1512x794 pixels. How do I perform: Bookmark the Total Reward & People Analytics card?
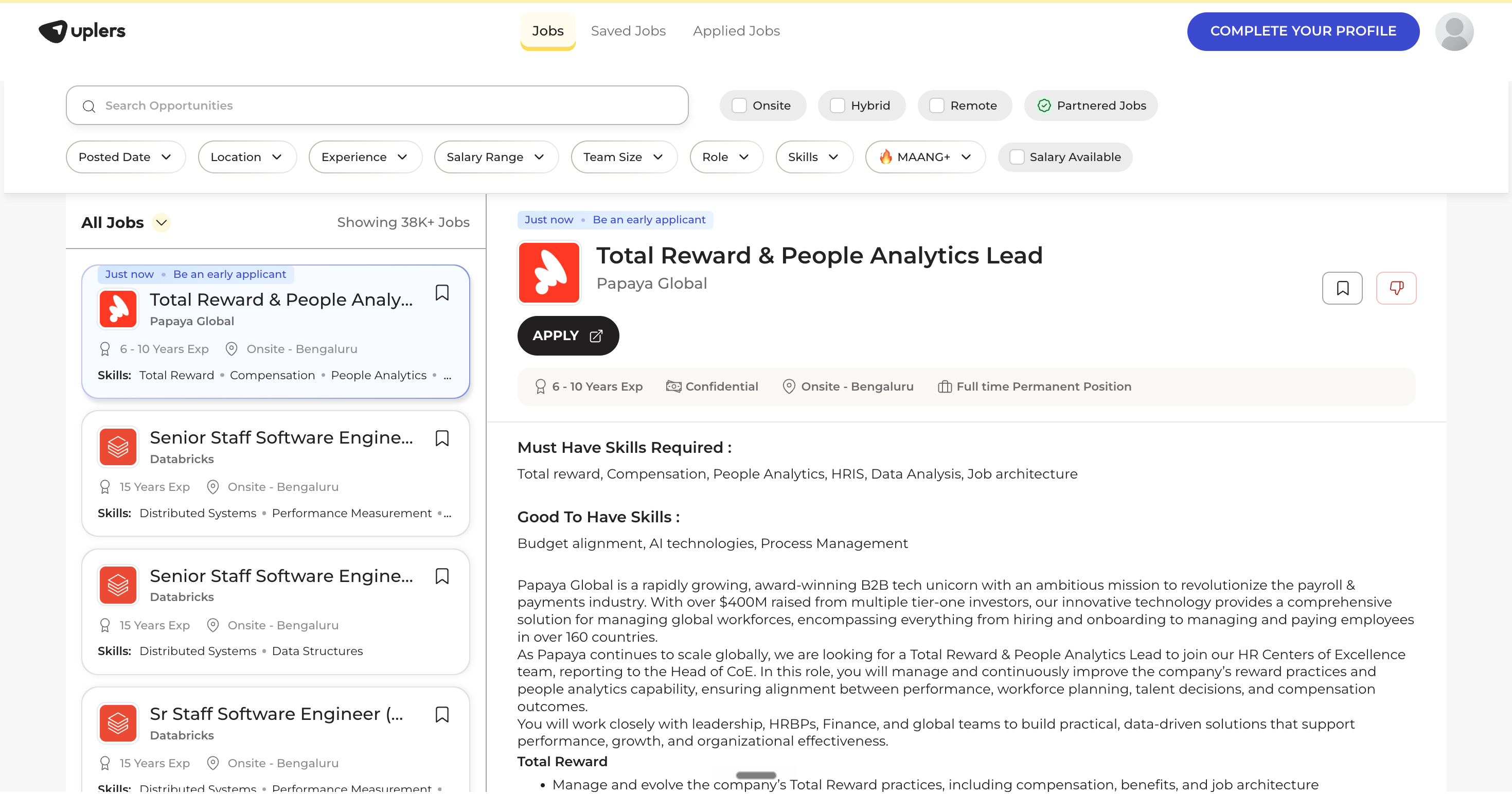coord(442,292)
